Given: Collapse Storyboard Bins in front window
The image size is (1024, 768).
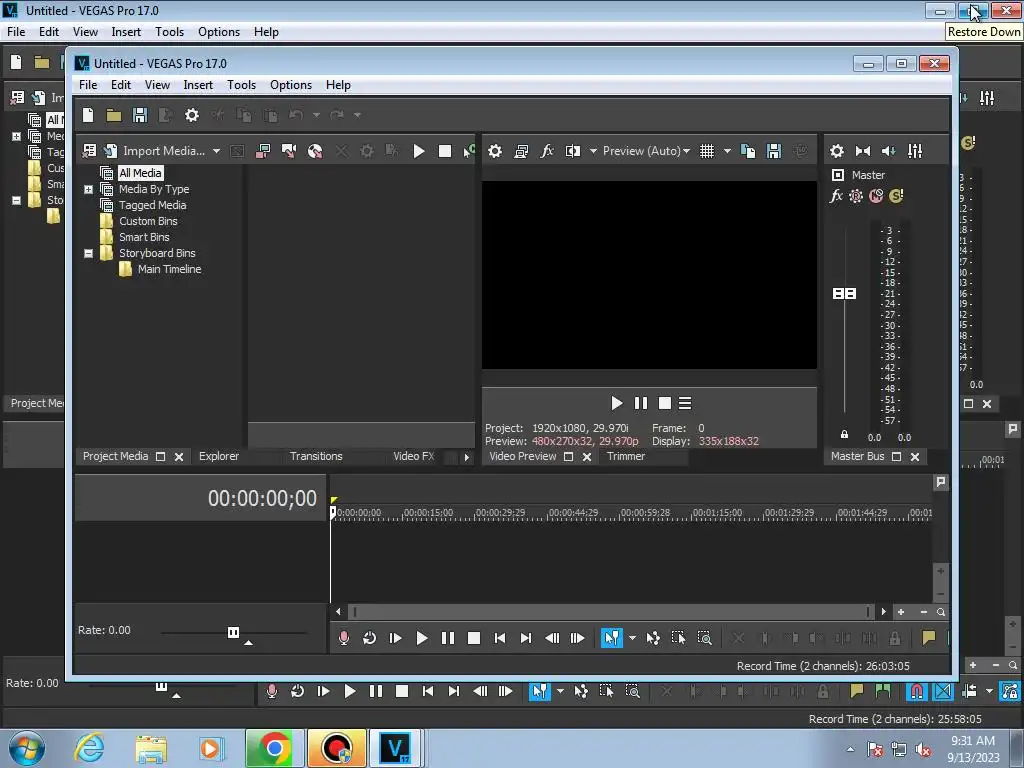Looking at the screenshot, I should pos(89,253).
